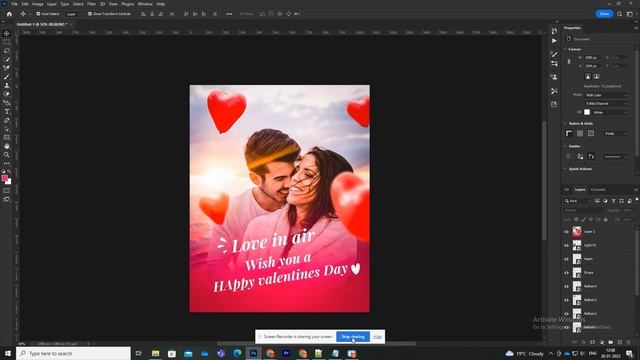Switch to the Channels tab

coord(598,189)
